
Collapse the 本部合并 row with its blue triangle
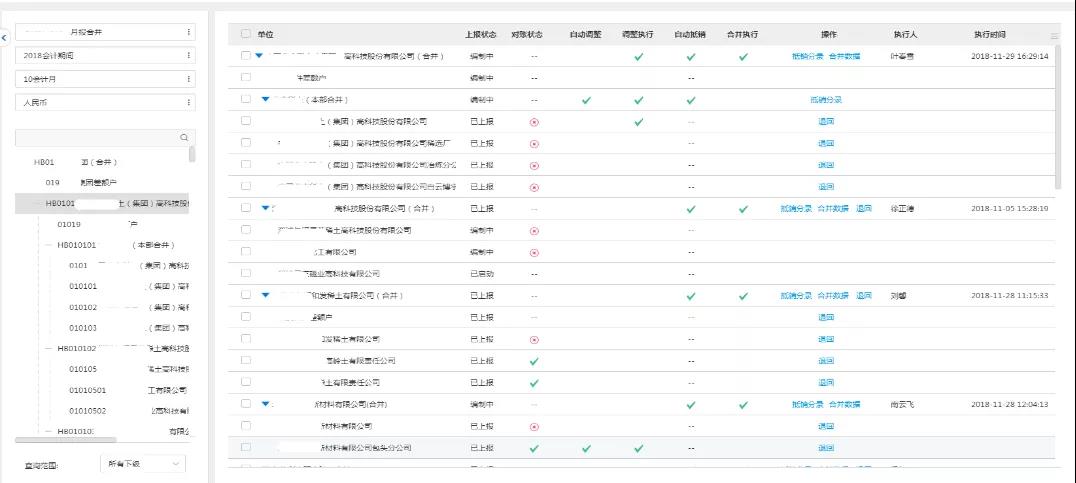(266, 99)
